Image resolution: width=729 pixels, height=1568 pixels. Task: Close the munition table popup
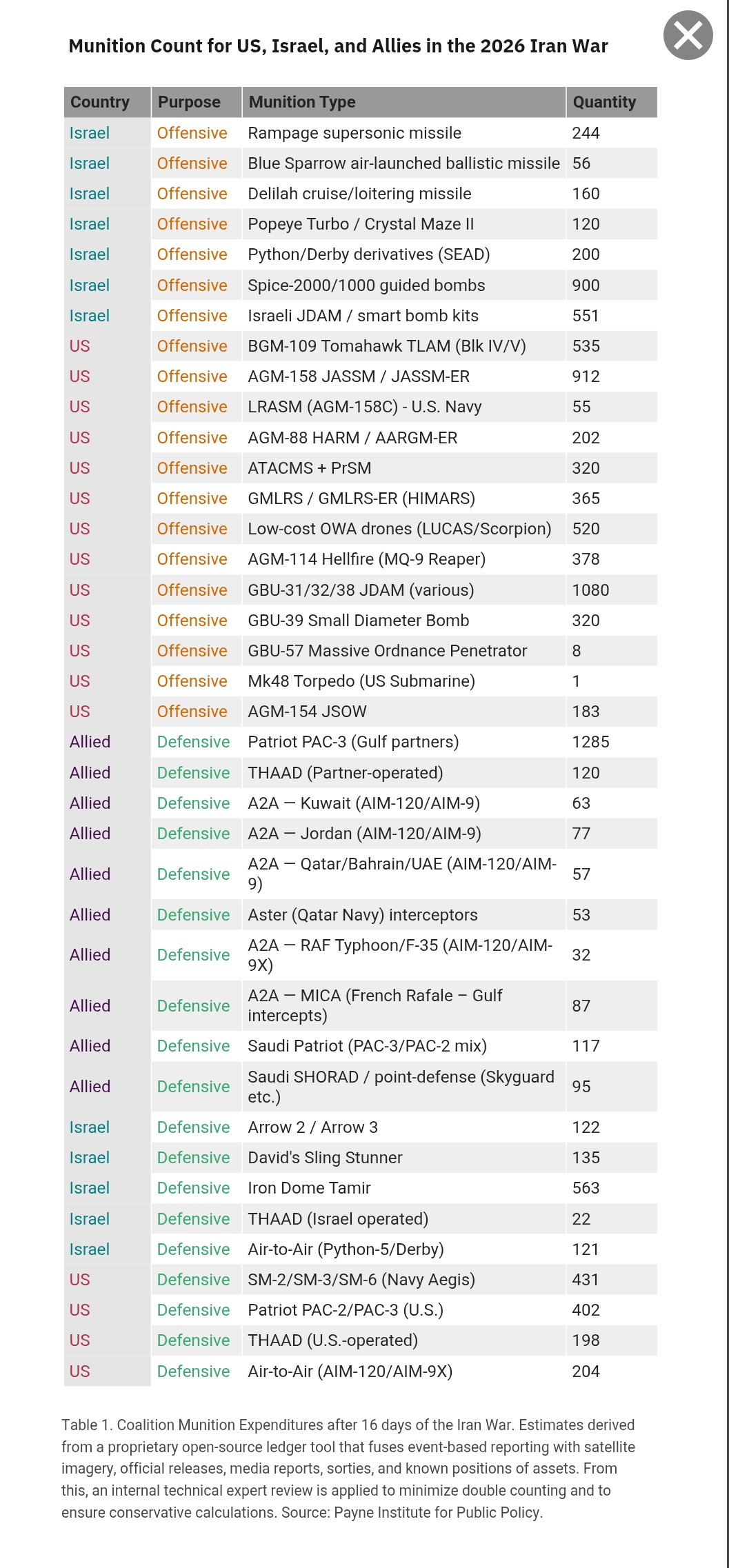pyautogui.click(x=688, y=35)
